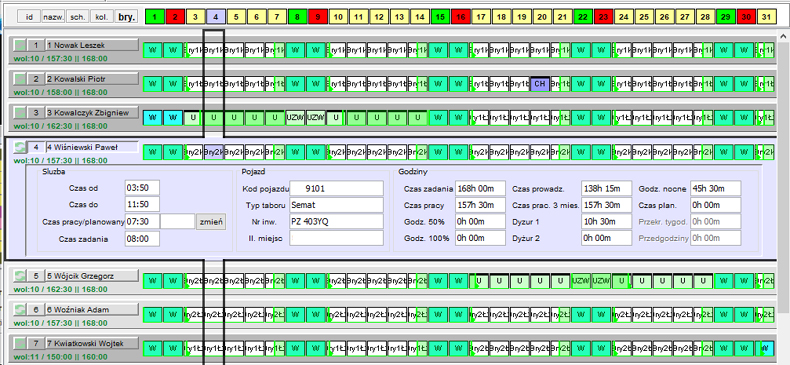This screenshot has height=365, width=790.
Task: Open employee 3 Kowalczyk Zbigniew
Action: tap(92, 112)
